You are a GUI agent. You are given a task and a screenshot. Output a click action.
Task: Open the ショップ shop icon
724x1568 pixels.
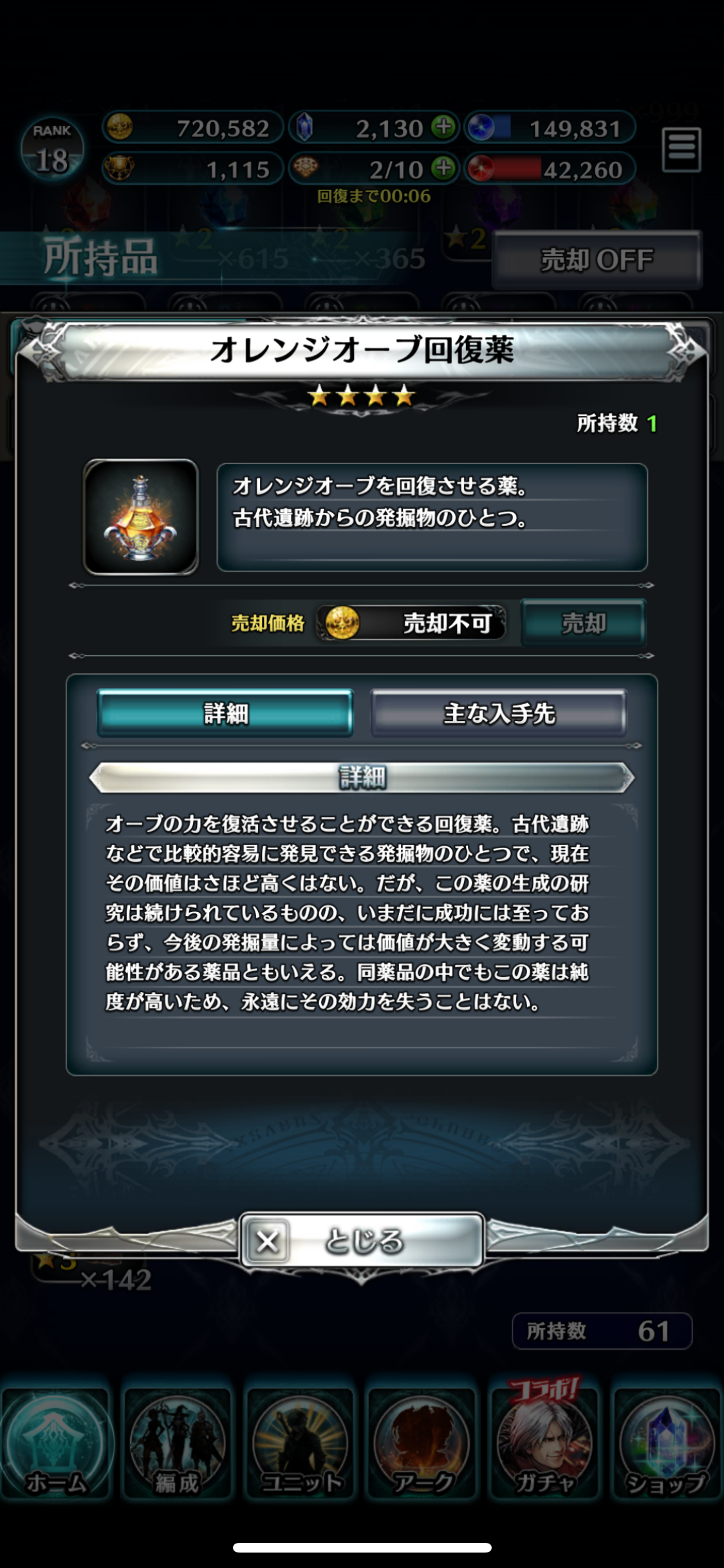[x=667, y=1442]
